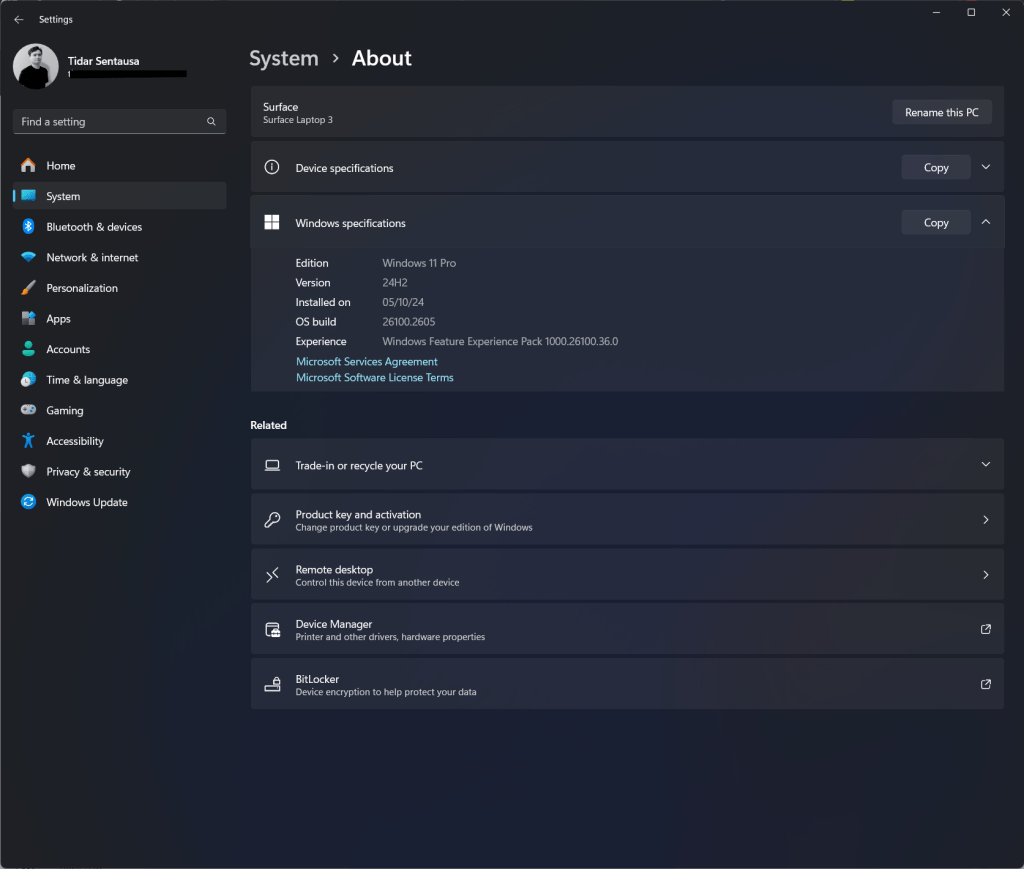Minimize the Settings window
This screenshot has height=869, width=1024.
(x=936, y=12)
